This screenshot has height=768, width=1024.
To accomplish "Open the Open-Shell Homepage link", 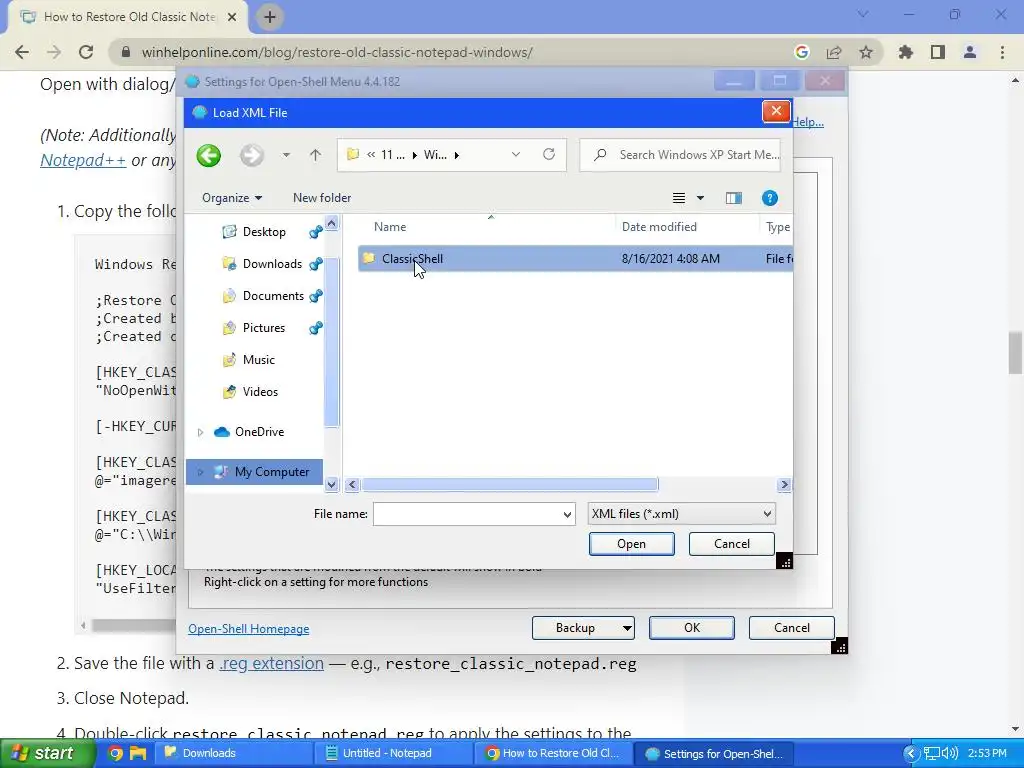I will click(x=249, y=629).
